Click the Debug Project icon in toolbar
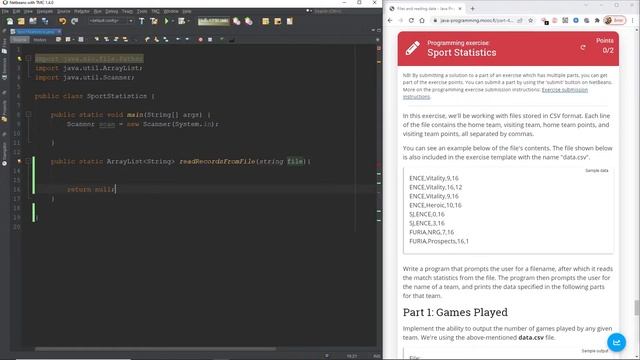 (x=181, y=21)
